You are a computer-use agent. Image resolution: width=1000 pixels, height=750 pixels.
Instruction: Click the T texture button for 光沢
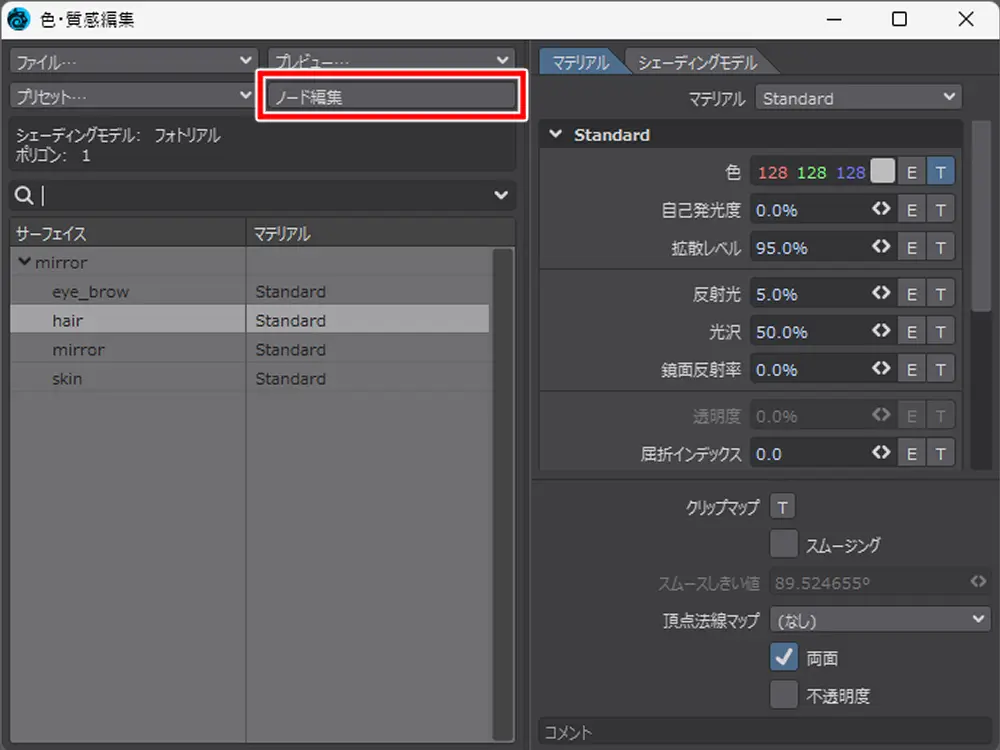tap(940, 332)
